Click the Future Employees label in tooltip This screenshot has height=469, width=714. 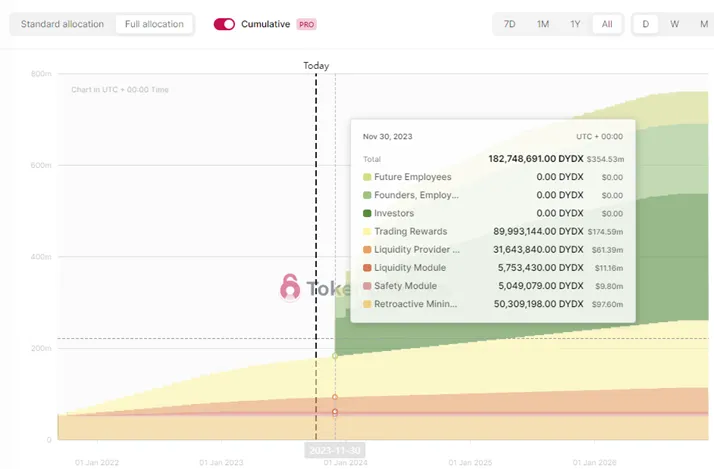413,177
